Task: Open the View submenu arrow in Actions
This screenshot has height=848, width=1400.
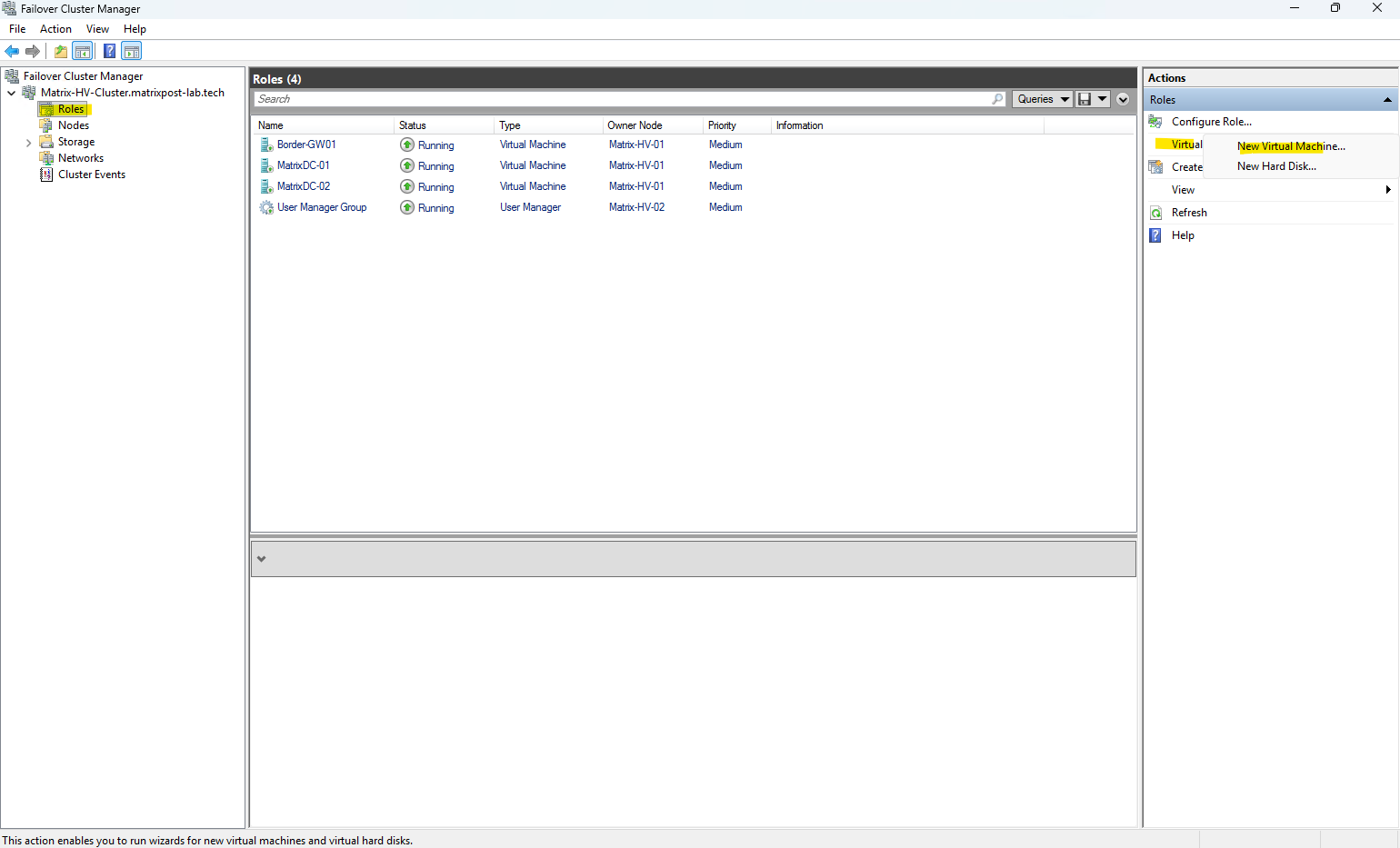Action: pos(1388,190)
